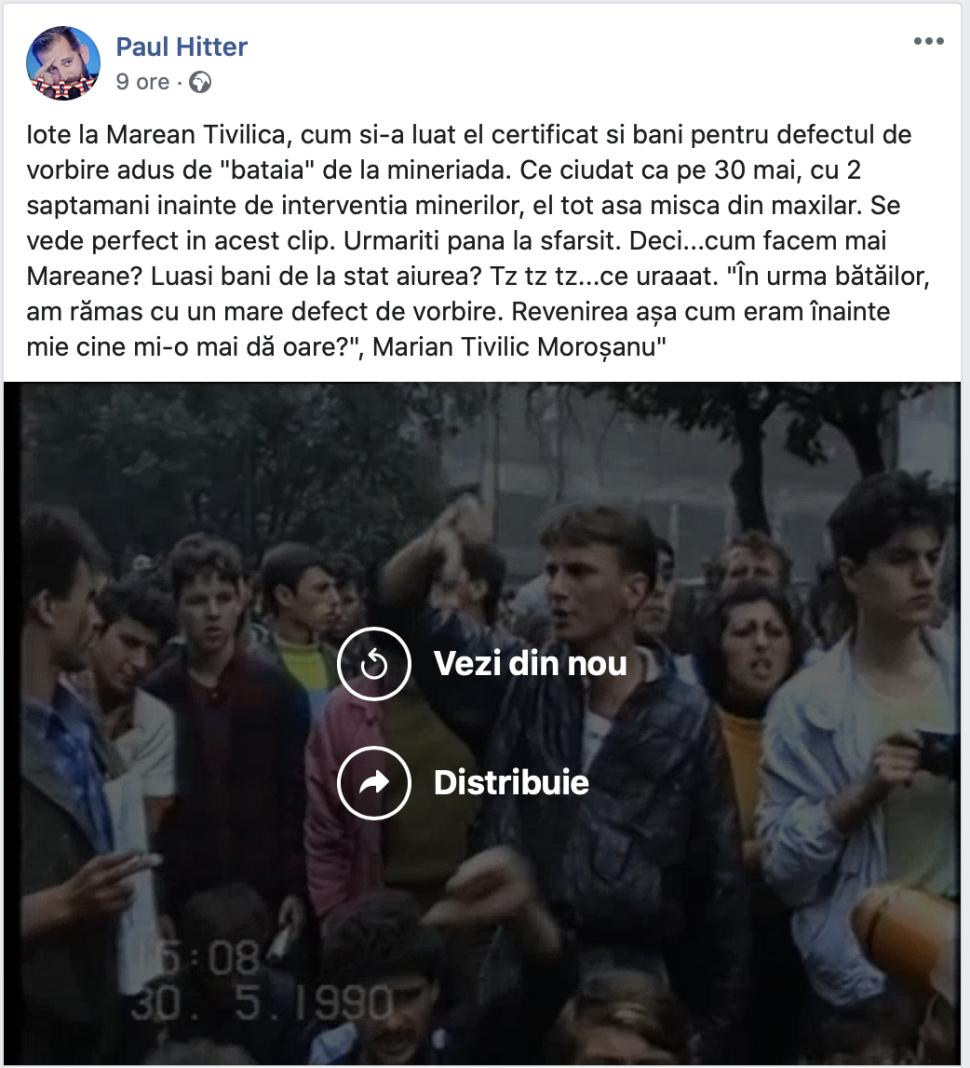
Task: Select the 'Vezi din nou' label
Action: 530,663
